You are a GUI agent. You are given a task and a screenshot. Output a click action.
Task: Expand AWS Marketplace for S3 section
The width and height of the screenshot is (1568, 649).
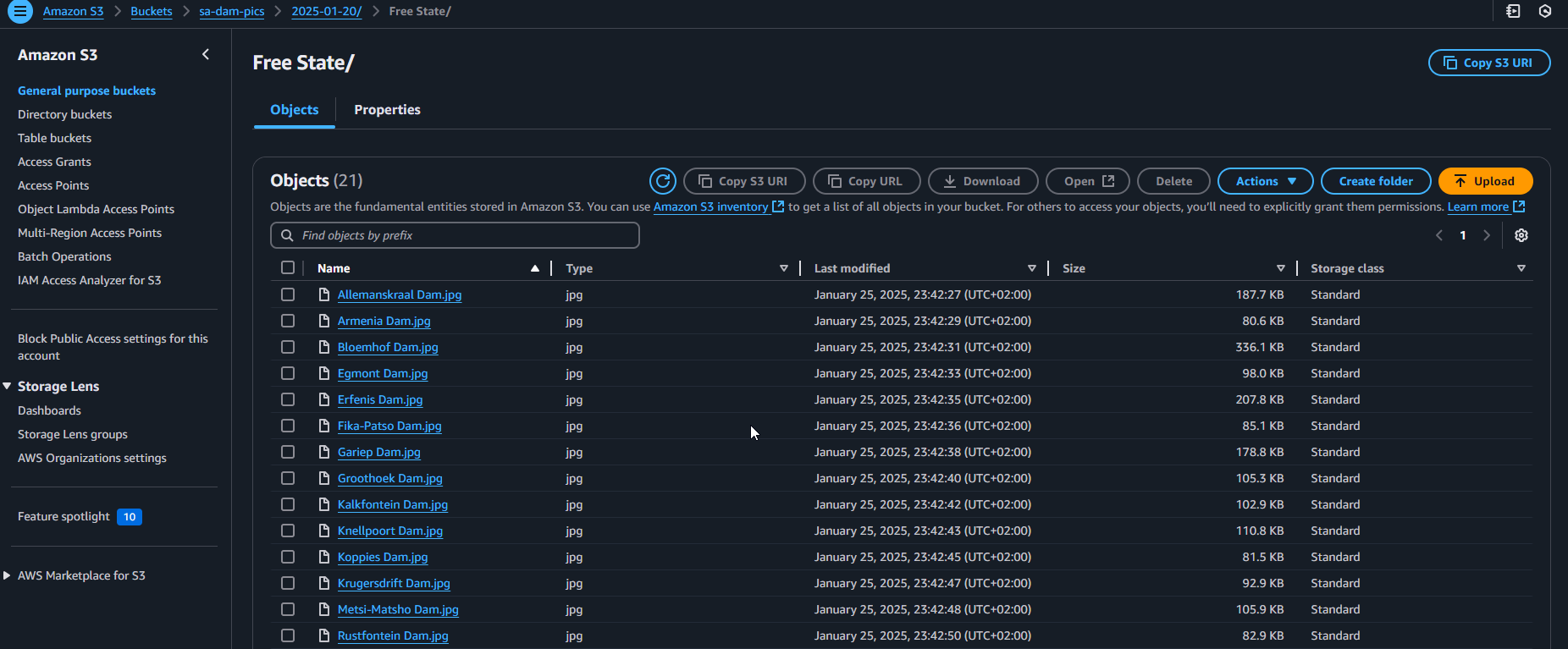point(7,575)
